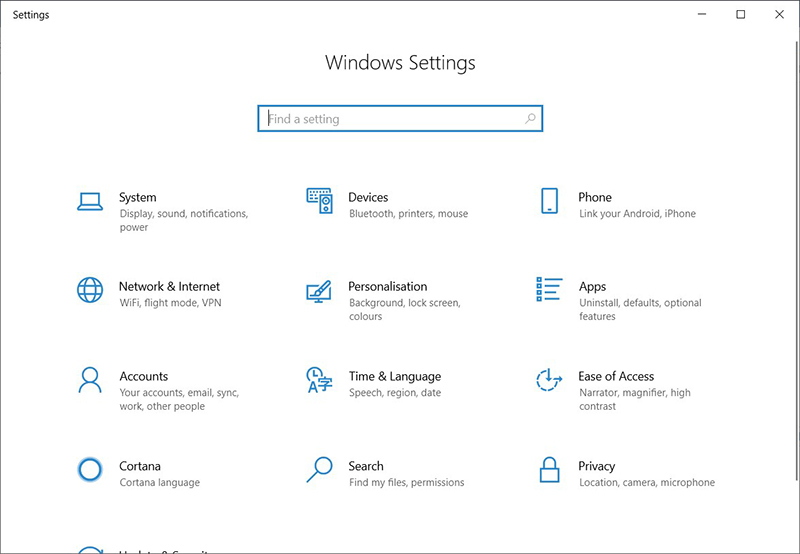Click 'Narrator, magnifier, high contrast' text

pos(635,399)
